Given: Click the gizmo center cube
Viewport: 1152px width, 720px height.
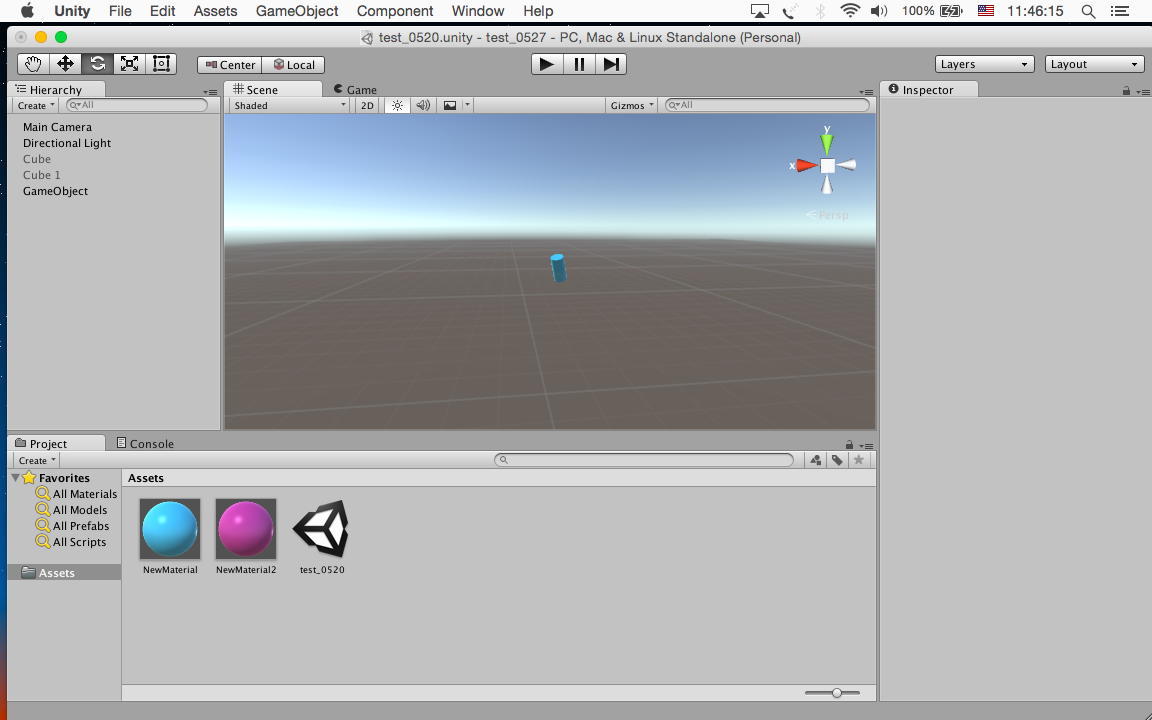Looking at the screenshot, I should coord(827,166).
